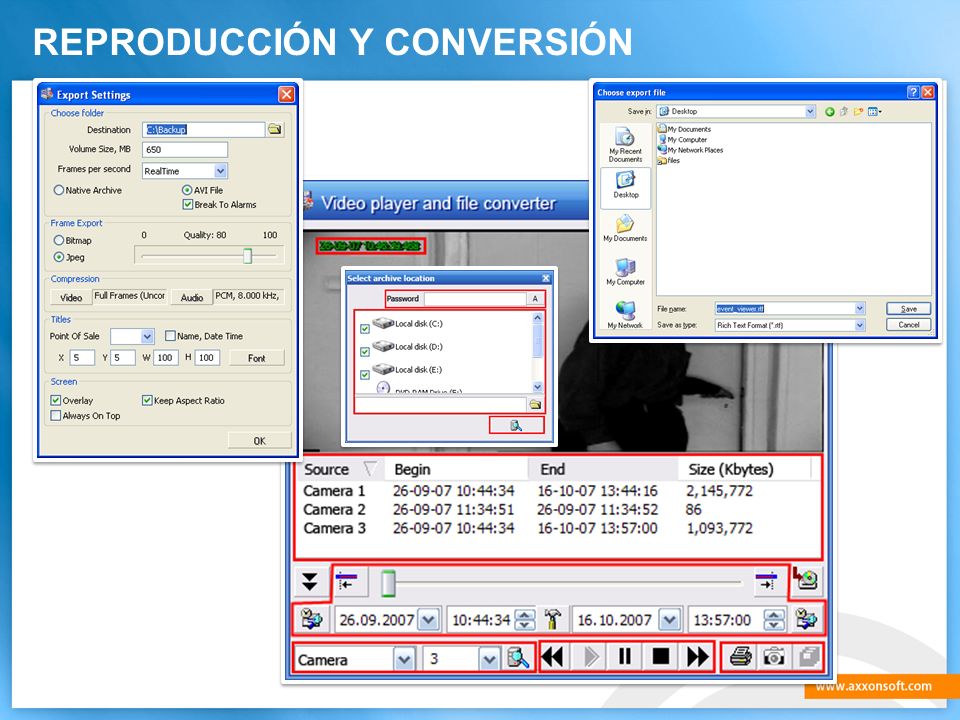Click the play button in player
Image resolution: width=960 pixels, height=720 pixels.
point(590,658)
